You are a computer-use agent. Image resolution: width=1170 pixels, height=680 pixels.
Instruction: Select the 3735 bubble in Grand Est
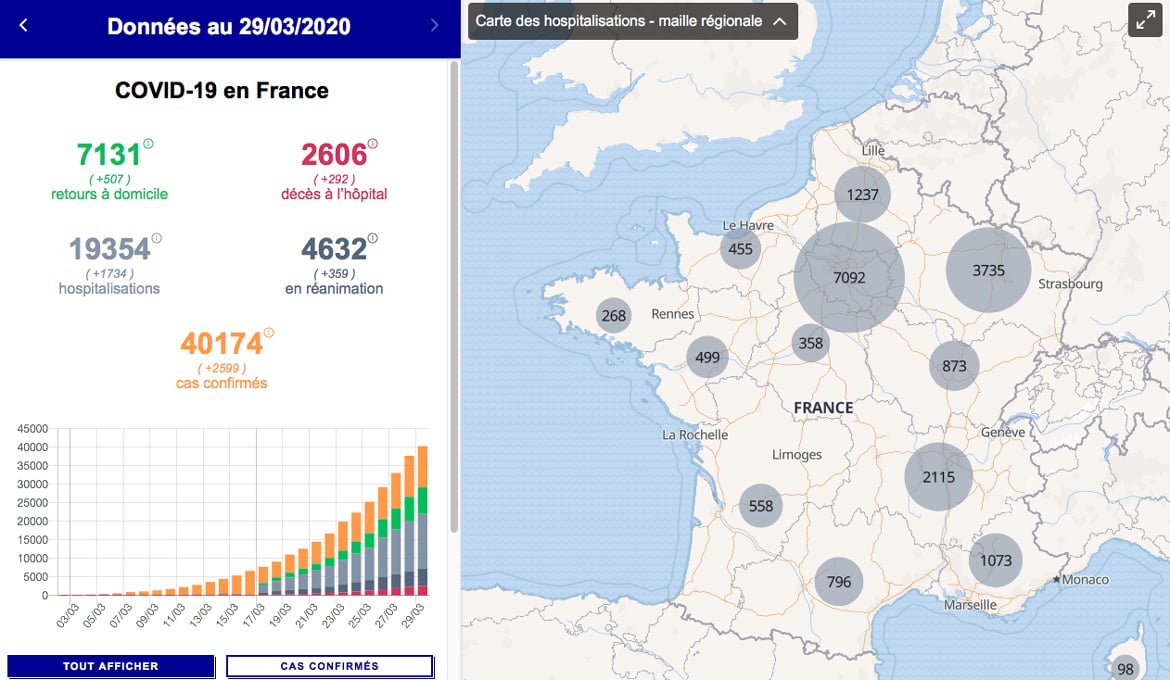point(989,270)
